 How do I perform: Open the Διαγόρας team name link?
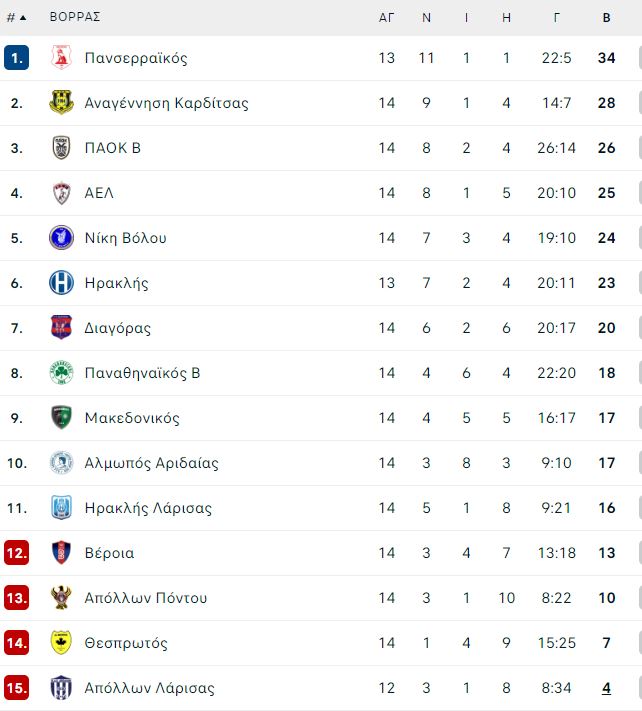[x=117, y=328]
